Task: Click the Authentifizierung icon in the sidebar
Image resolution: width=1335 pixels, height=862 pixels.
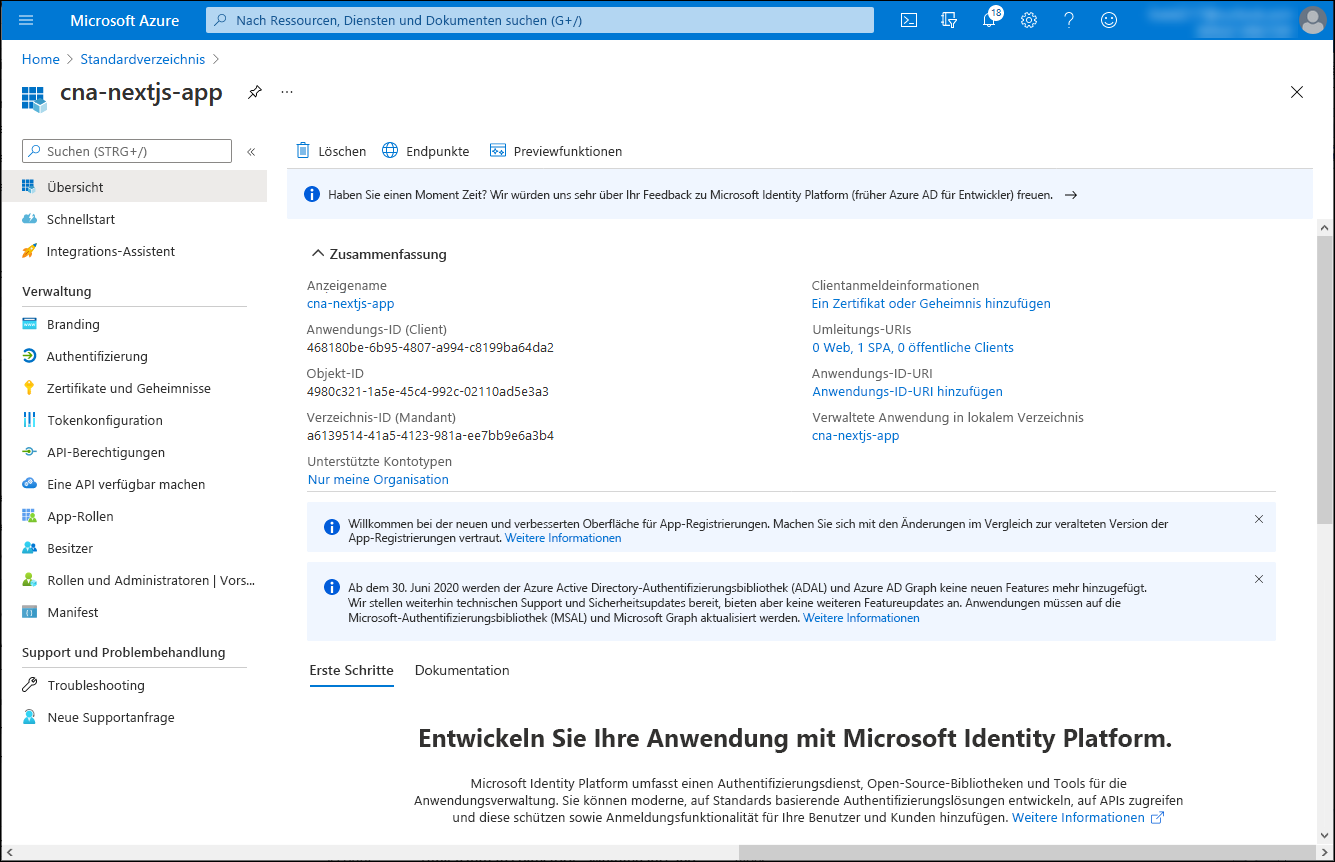Action: [x=29, y=356]
